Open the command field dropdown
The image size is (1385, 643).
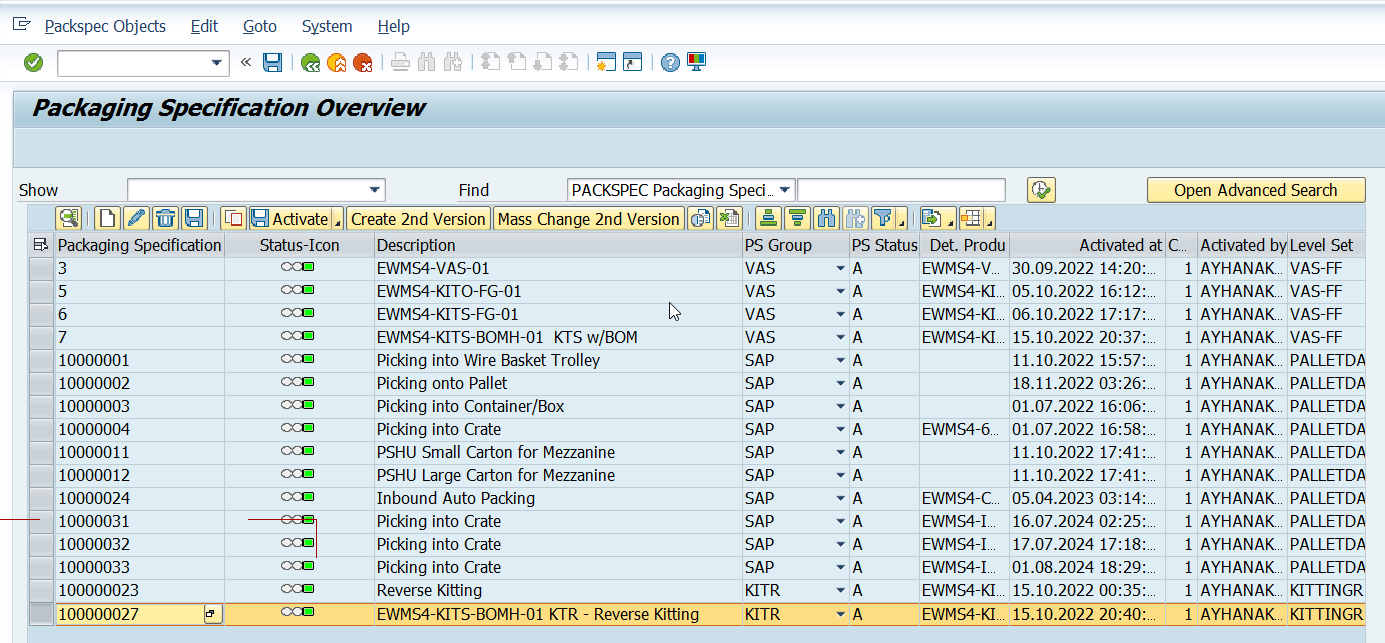tap(217, 63)
